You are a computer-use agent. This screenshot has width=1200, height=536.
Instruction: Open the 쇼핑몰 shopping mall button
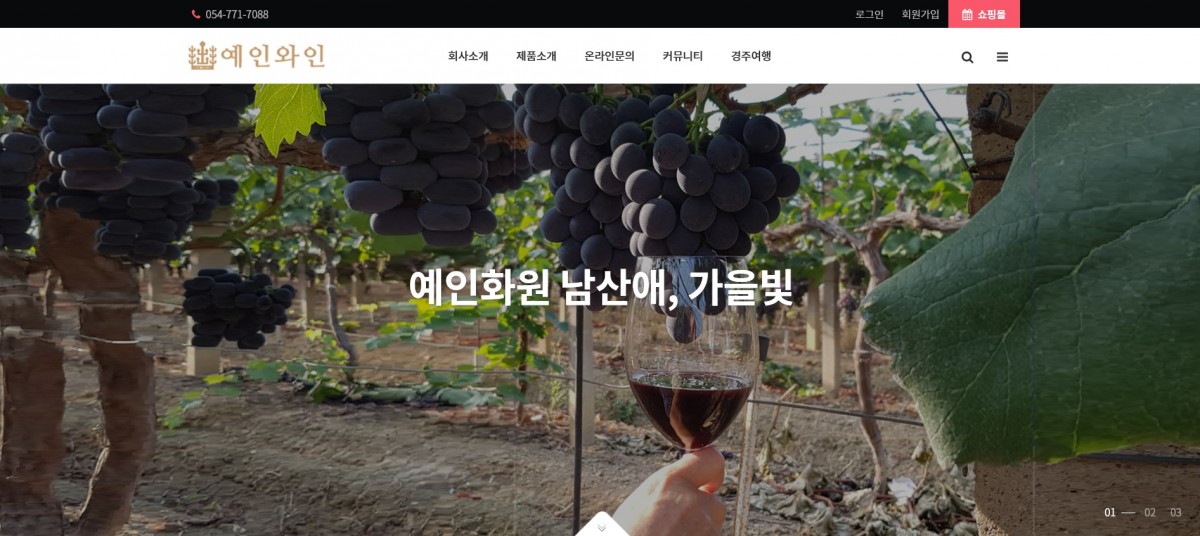[x=984, y=14]
